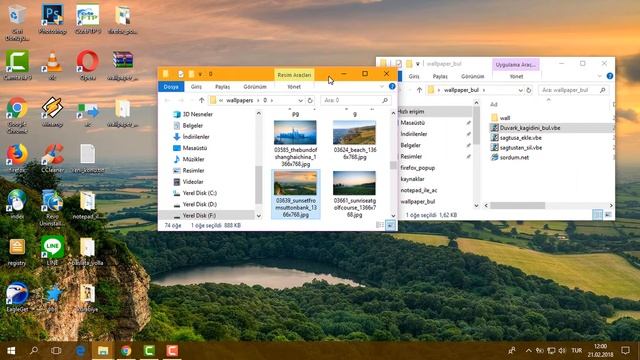Screen dimensions: 640x360
Task: Open the taskbar search magnifier
Action: (x=34, y=351)
